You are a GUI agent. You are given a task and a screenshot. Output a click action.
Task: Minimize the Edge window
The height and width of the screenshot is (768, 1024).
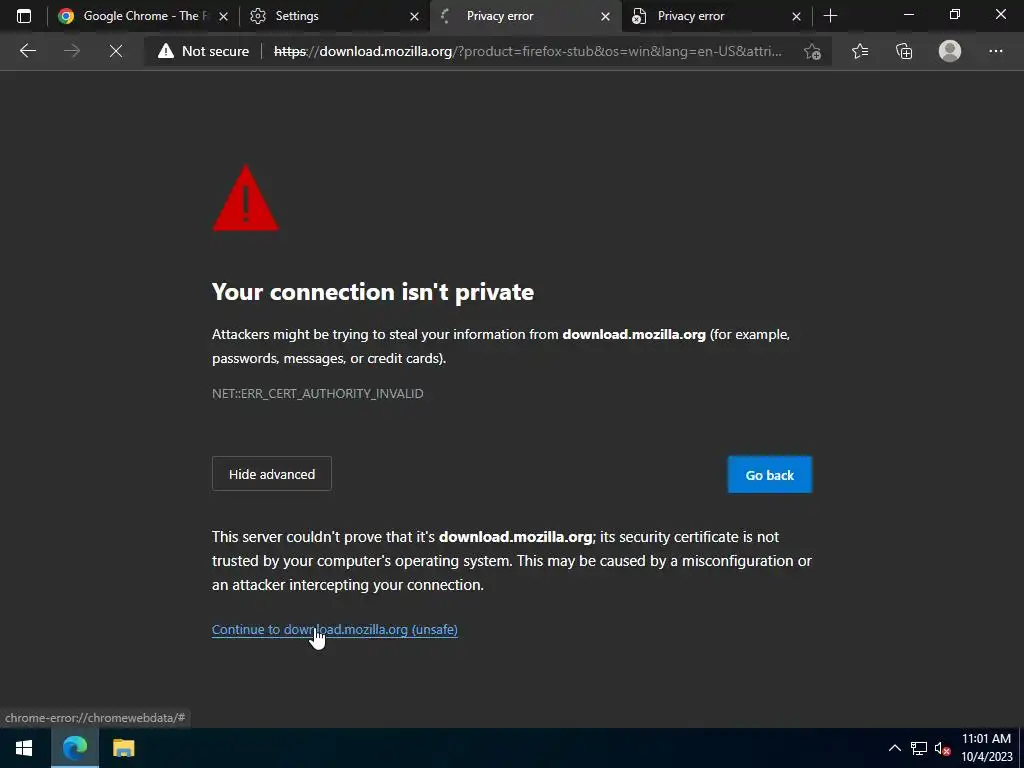click(908, 14)
